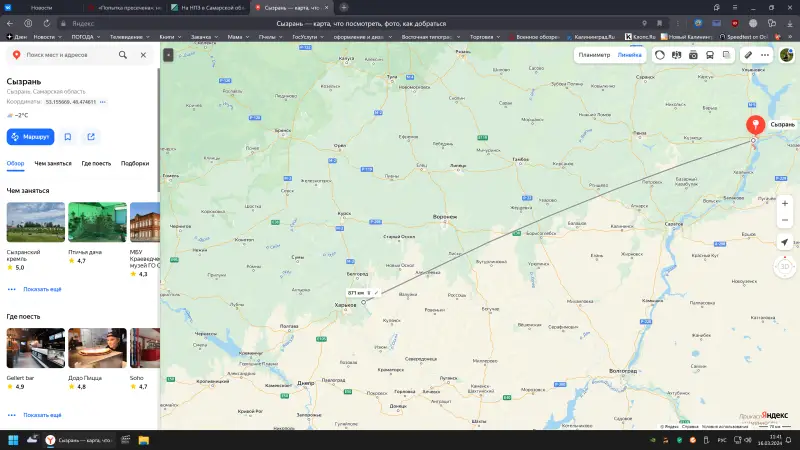Open the street panoramas layer

coord(677,55)
